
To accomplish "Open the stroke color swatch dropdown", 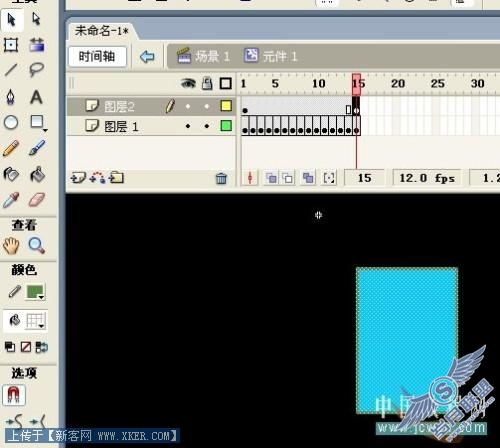I will 36,292.
